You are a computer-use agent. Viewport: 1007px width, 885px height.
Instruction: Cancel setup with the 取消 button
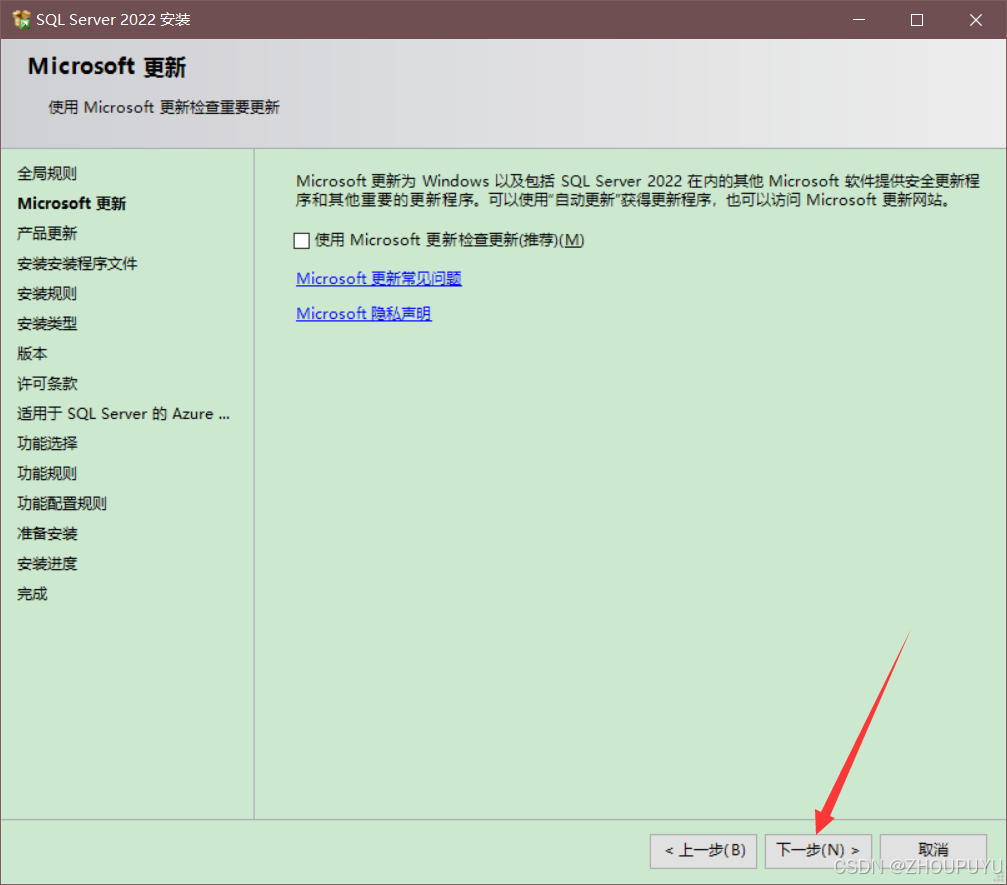pos(933,850)
